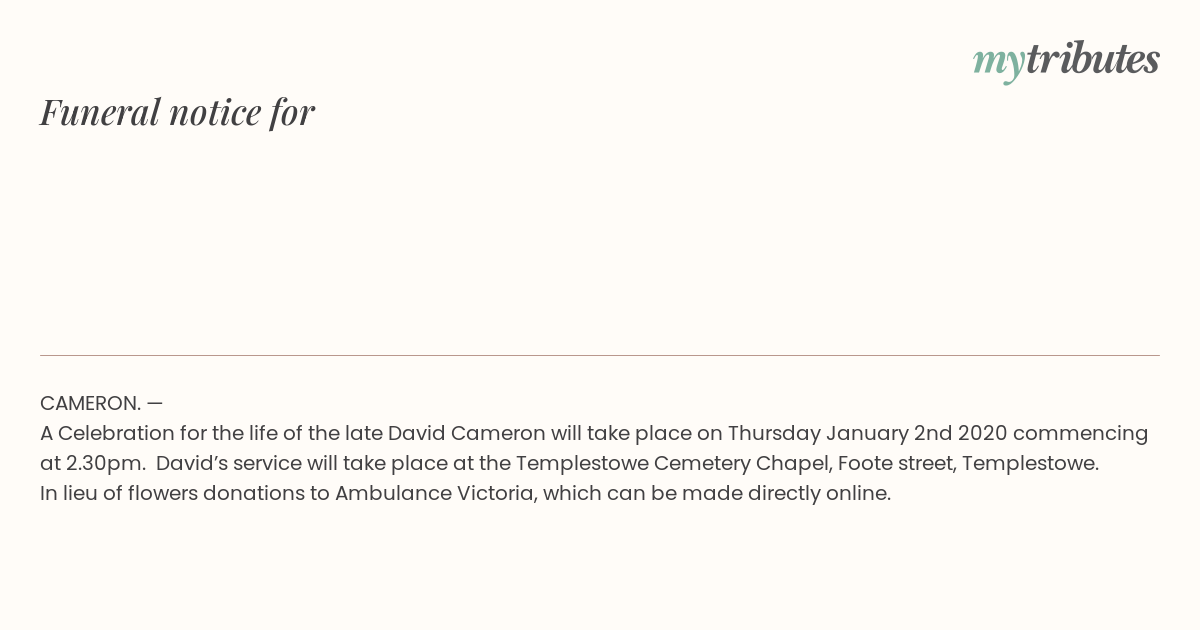Click the final "Templestowe." suburb word
Screen dimensions: 1200x630
[1030, 463]
